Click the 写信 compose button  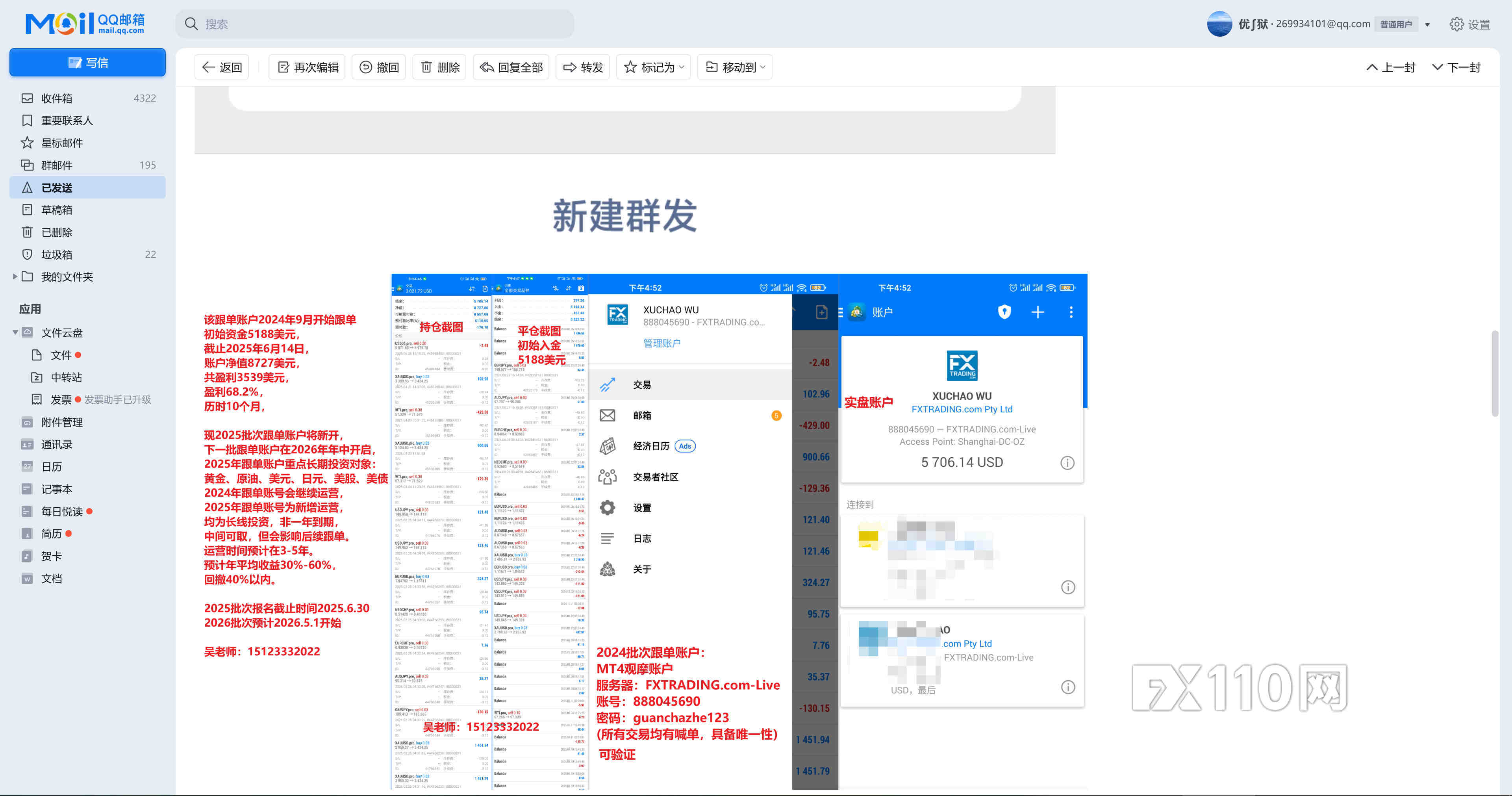87,62
